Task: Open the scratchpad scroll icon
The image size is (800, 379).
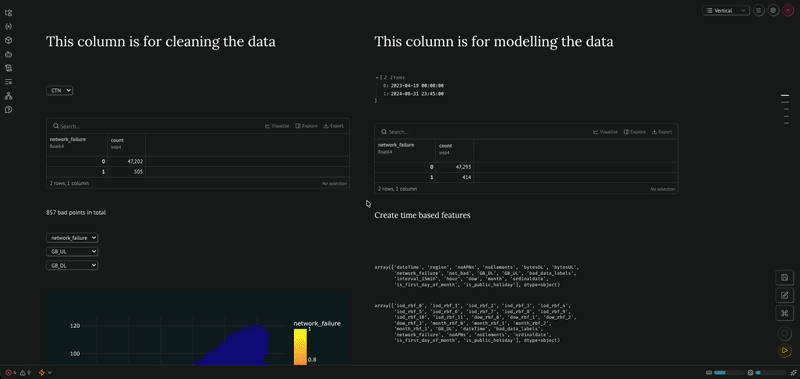Action: click(8, 68)
